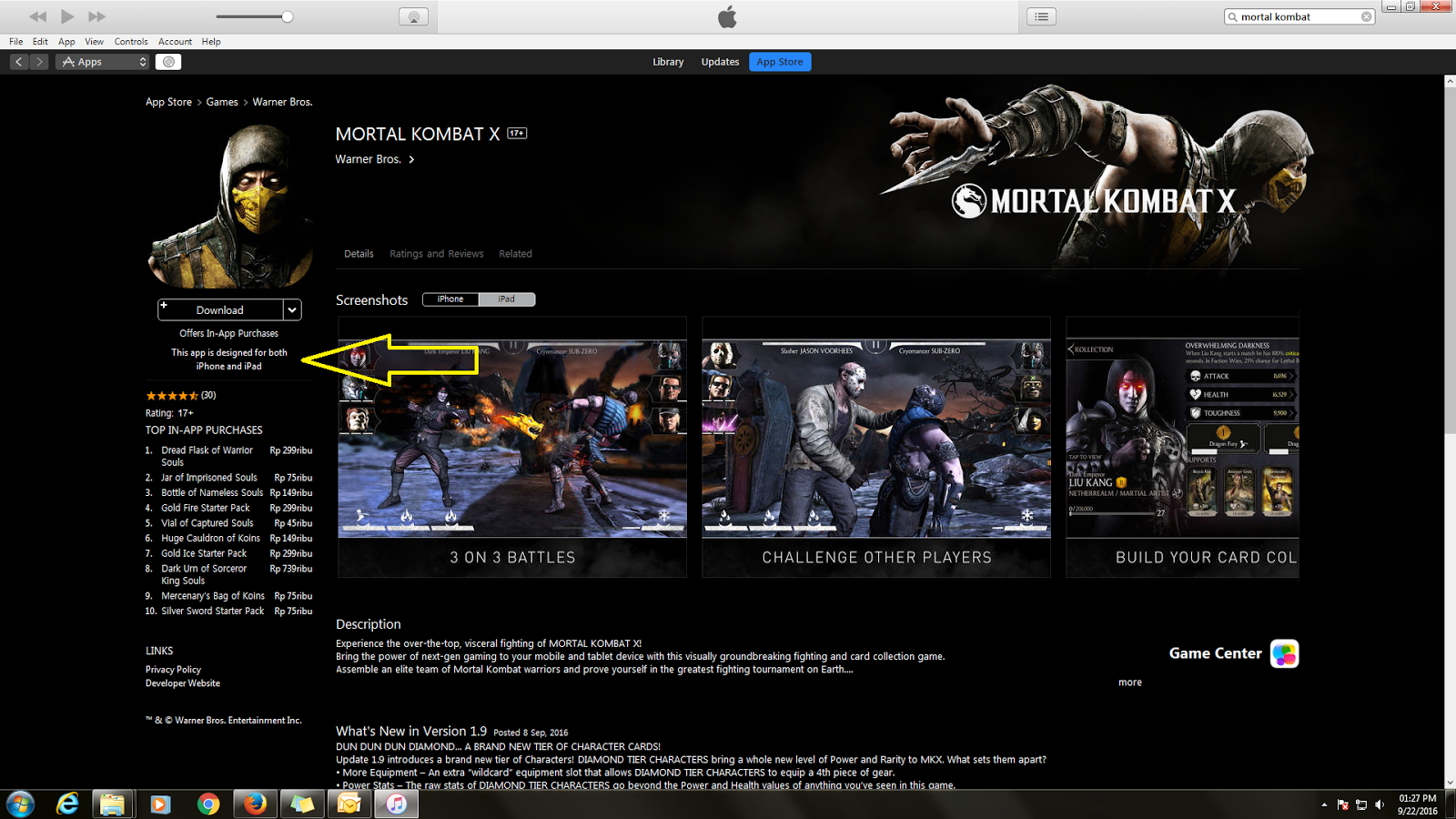Go to App Store breadcrumb link
Viewport: 1456px width, 819px height.
pos(168,102)
